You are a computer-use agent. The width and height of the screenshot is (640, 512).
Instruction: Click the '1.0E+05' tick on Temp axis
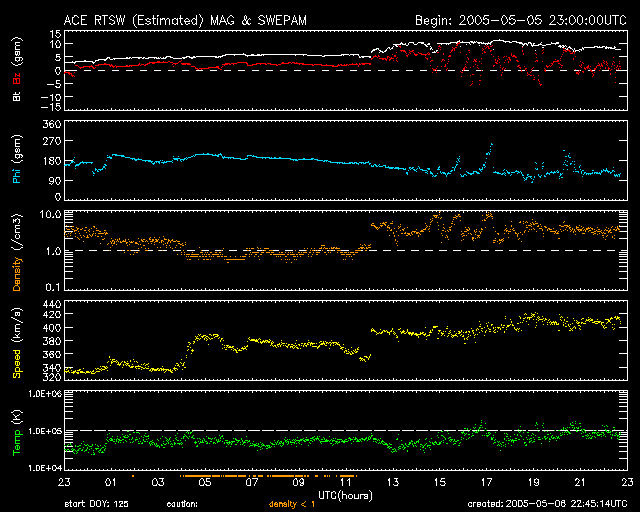click(45, 431)
